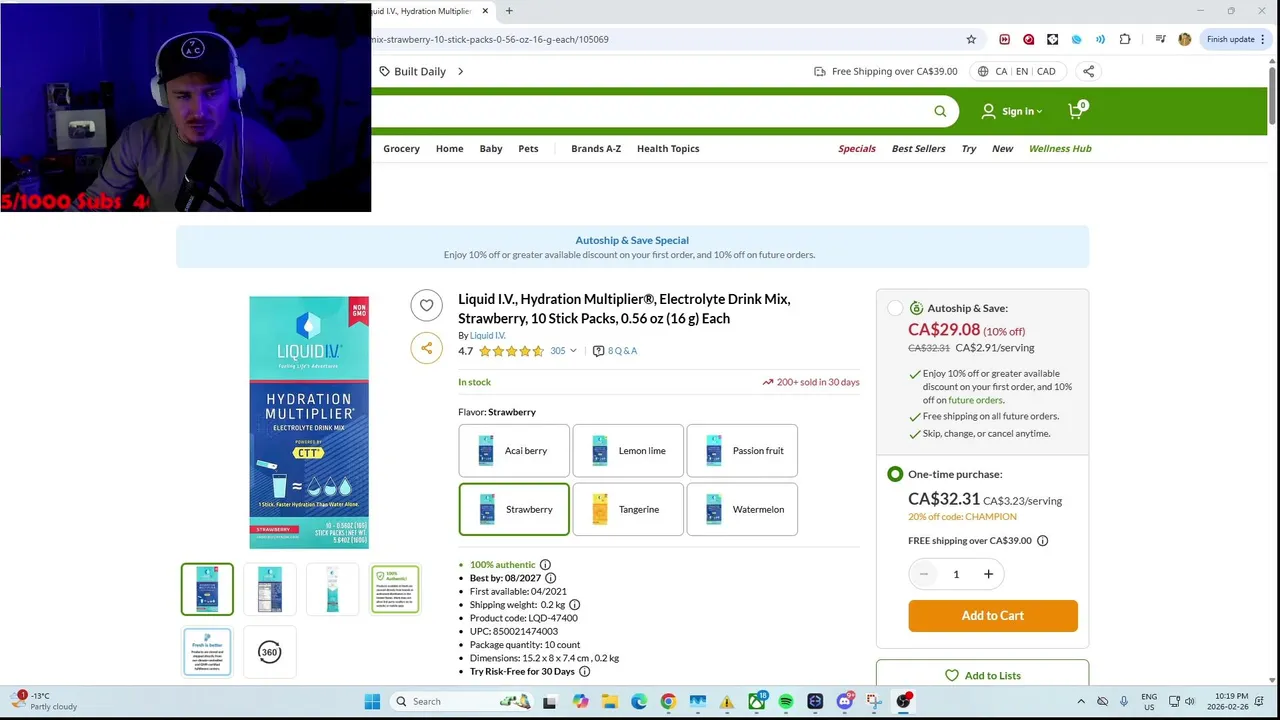Open Snipping Tool from the taskbar
Viewport: 1280px width, 720px height.
click(874, 701)
